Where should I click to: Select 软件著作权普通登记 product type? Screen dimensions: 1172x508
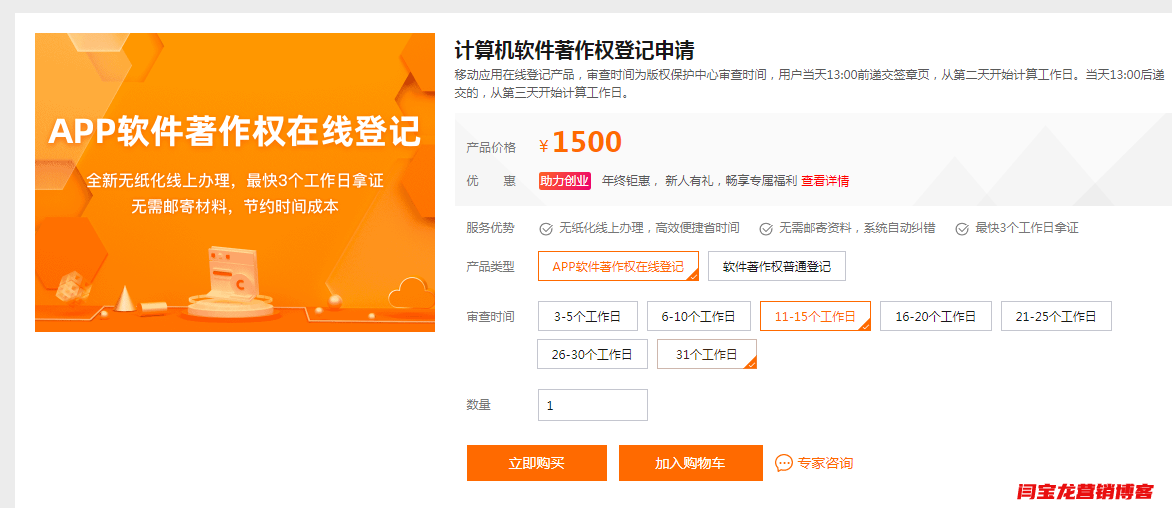coord(777,266)
